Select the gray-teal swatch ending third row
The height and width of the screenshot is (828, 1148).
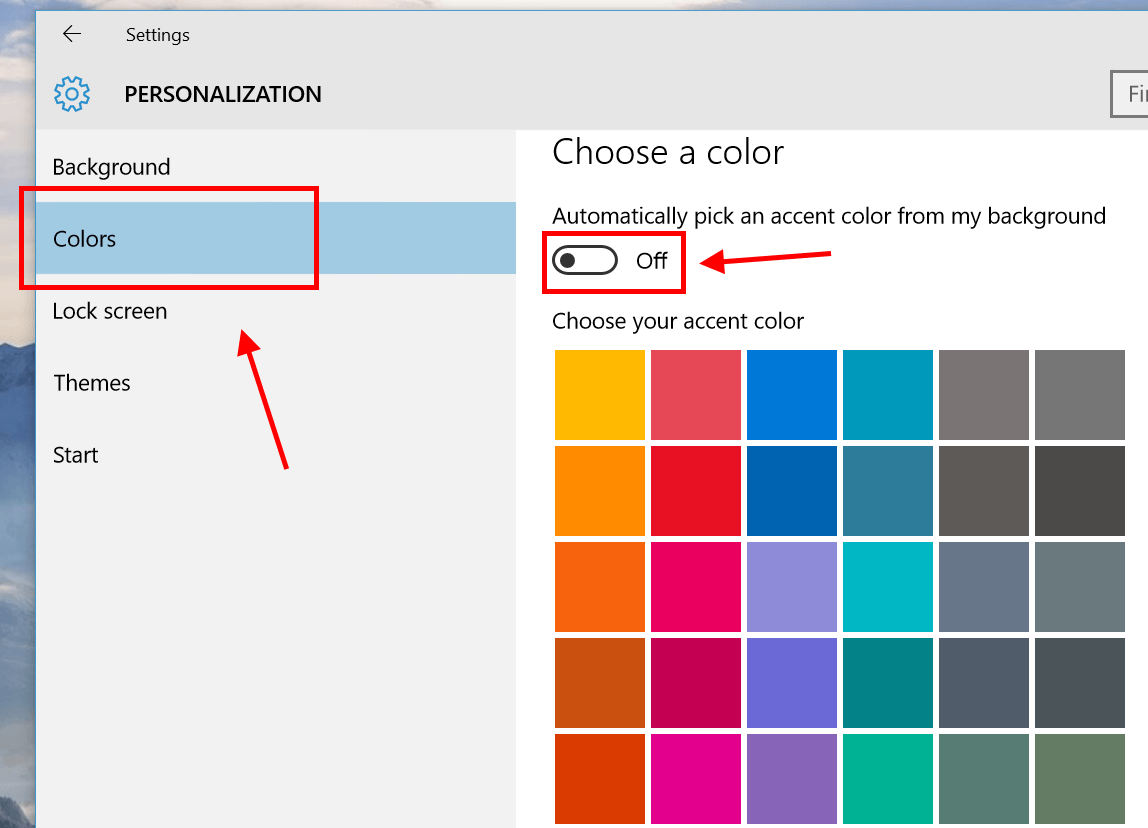[x=1080, y=586]
